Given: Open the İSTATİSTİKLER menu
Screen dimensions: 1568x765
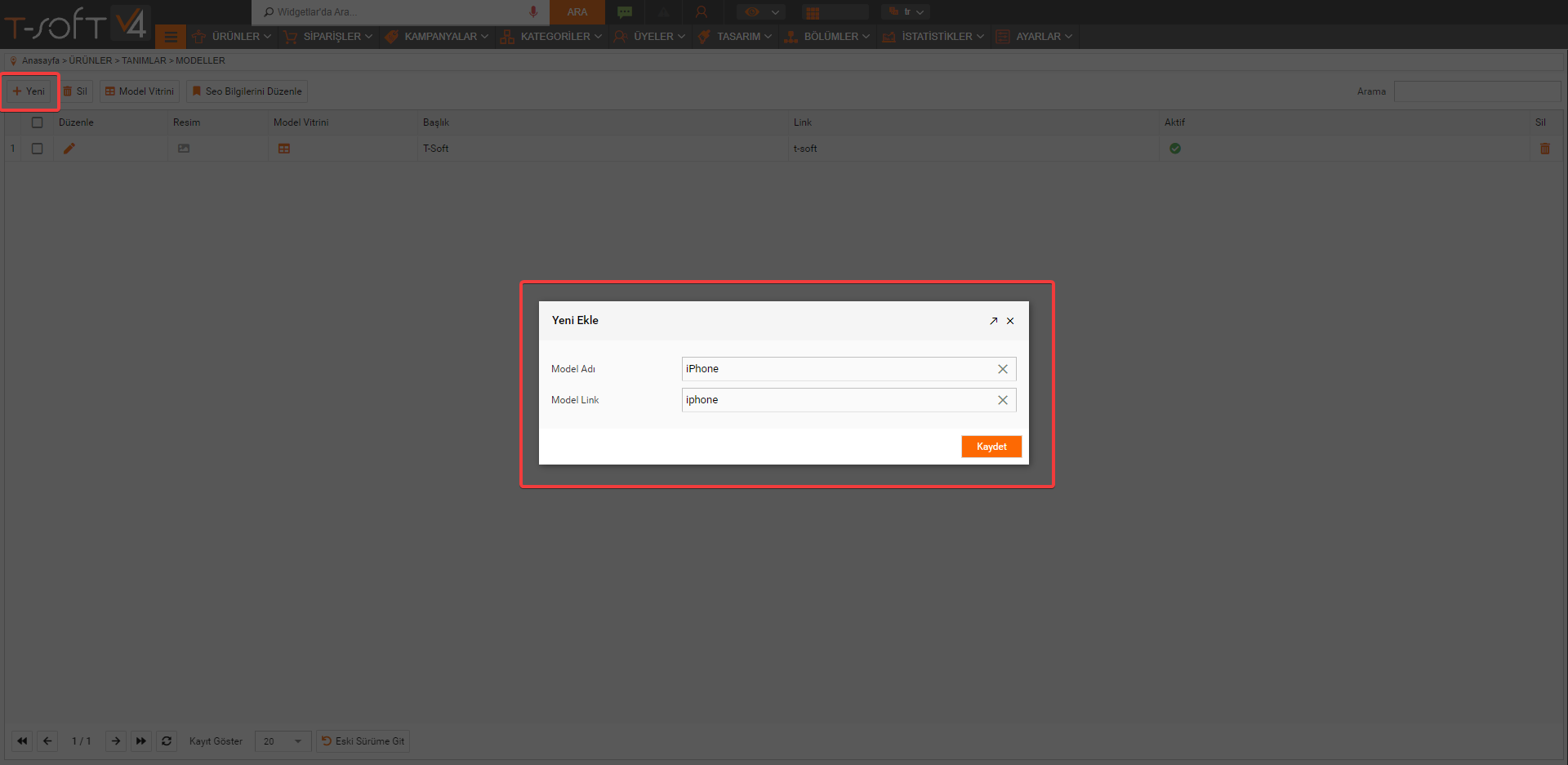Looking at the screenshot, I should [x=933, y=37].
